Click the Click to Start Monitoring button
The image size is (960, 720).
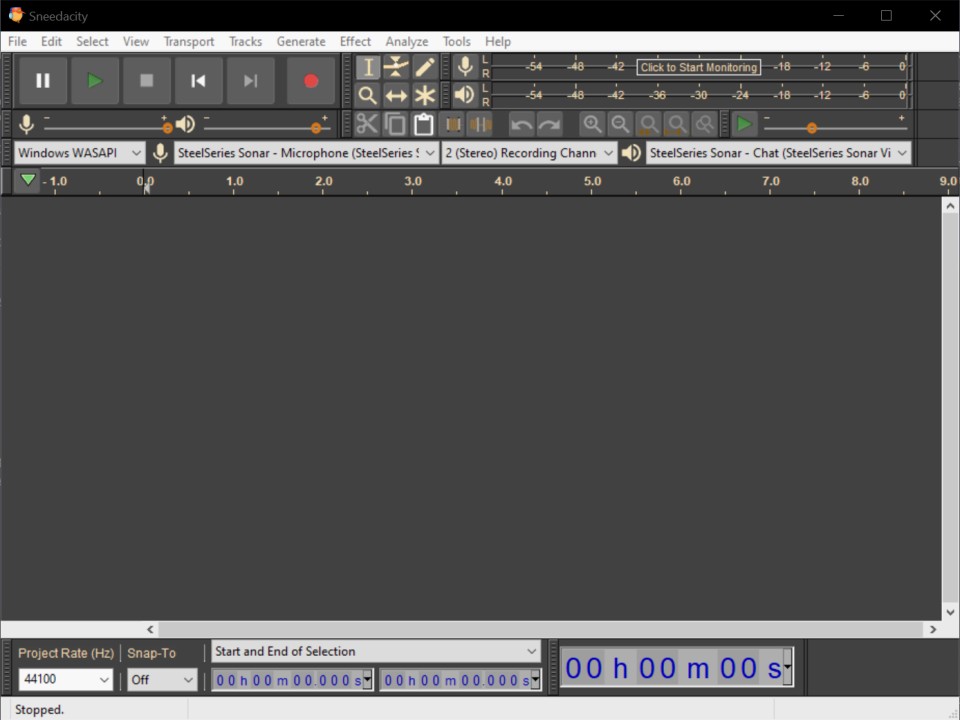pos(699,67)
